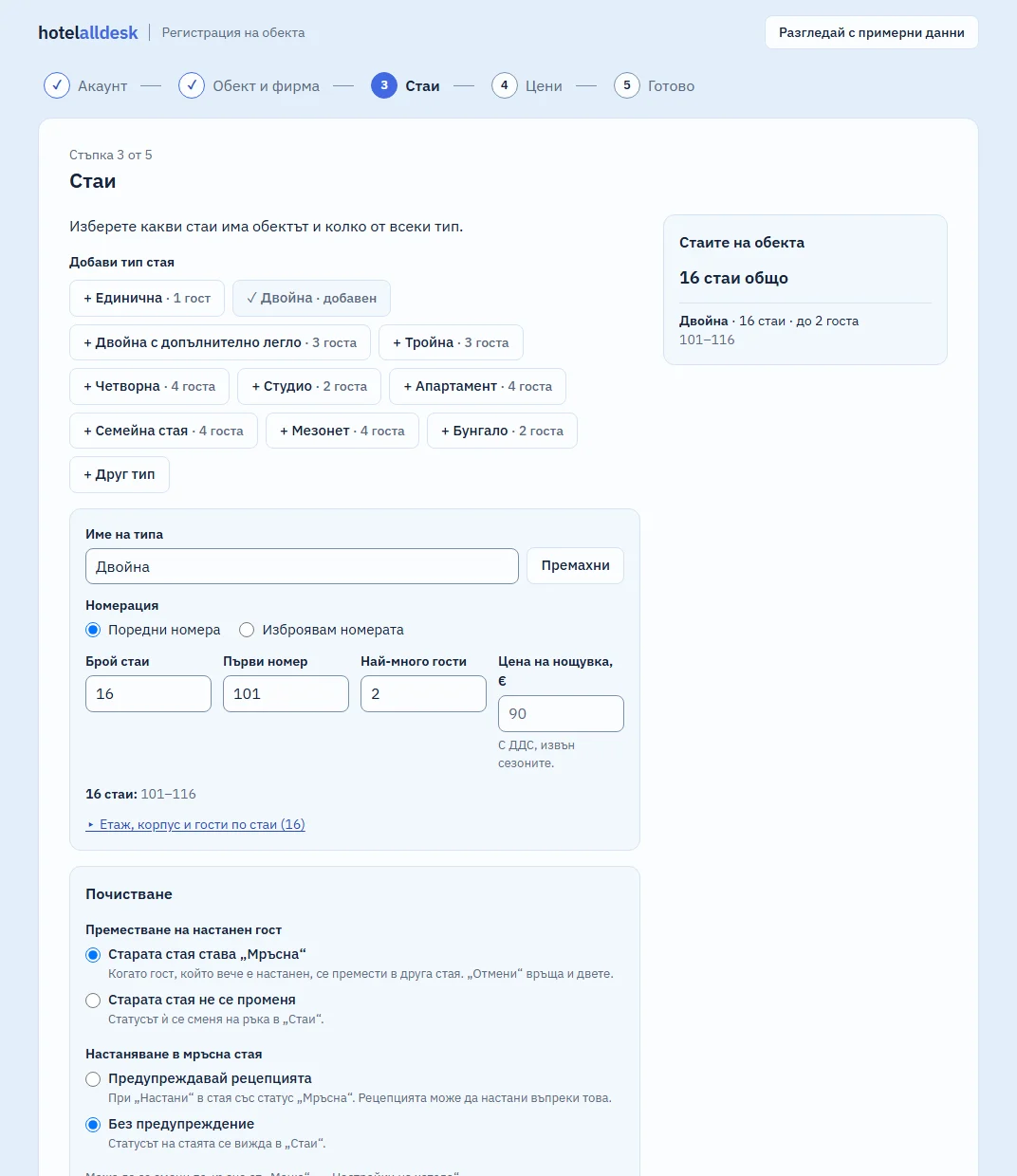The image size is (1017, 1176).
Task: Edit the „Име на типа“ field
Action: pos(302,566)
